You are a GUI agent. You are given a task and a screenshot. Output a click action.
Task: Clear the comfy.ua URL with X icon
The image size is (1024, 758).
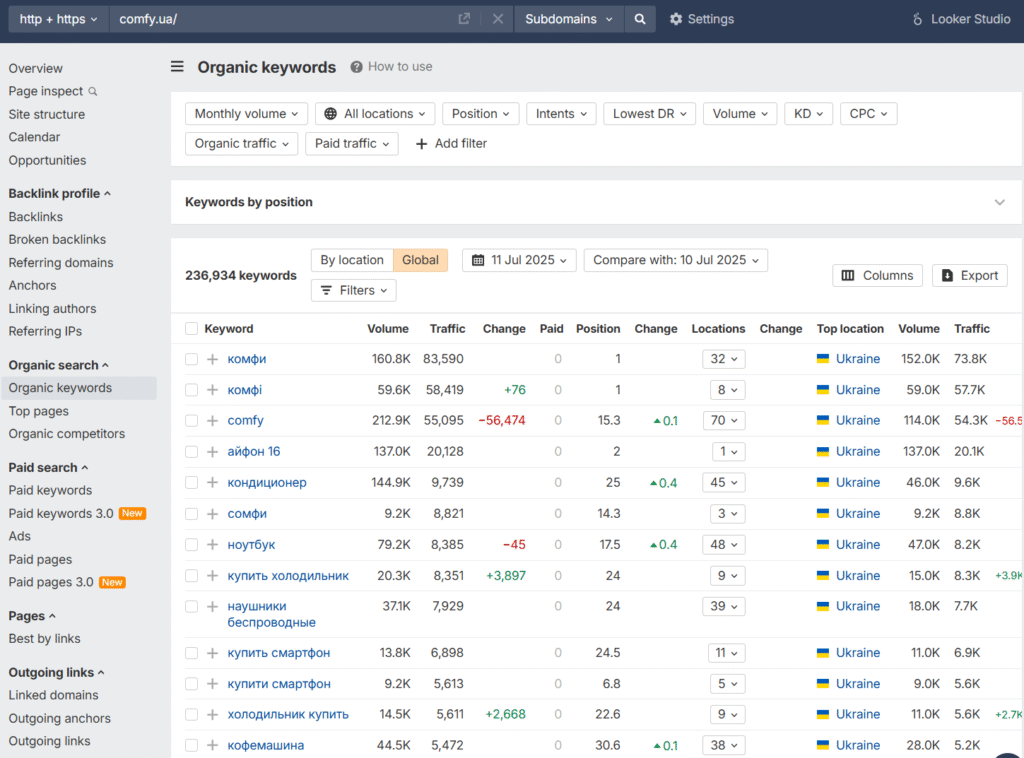pos(497,19)
